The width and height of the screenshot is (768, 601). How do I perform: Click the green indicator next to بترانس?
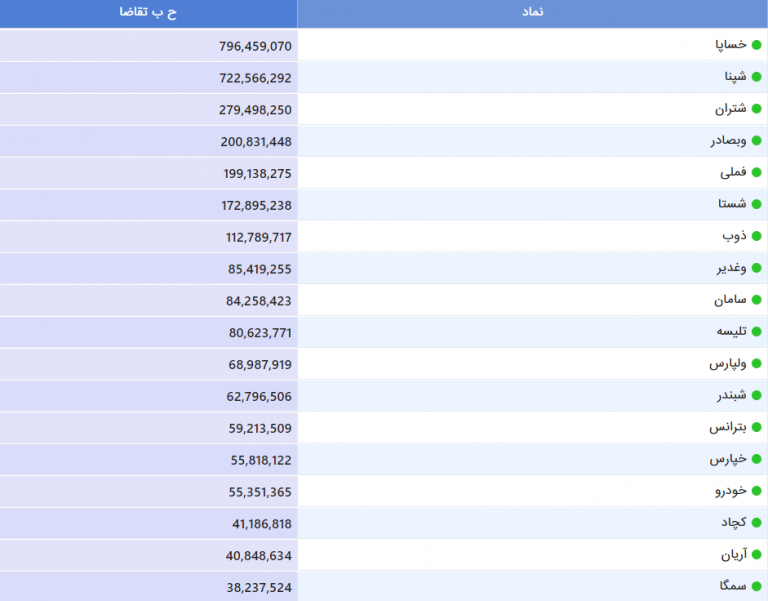(x=756, y=427)
